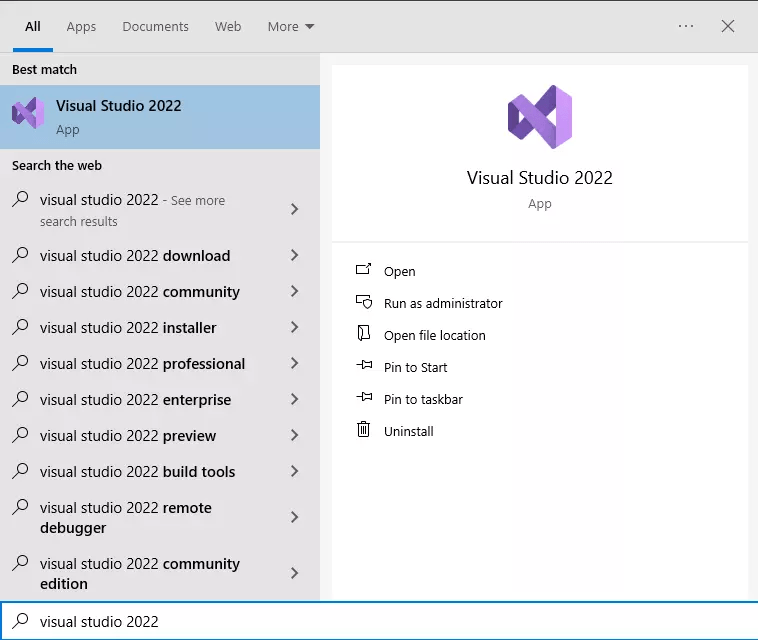Close the search panel with X
Screen dimensions: 758x640
coord(728,26)
